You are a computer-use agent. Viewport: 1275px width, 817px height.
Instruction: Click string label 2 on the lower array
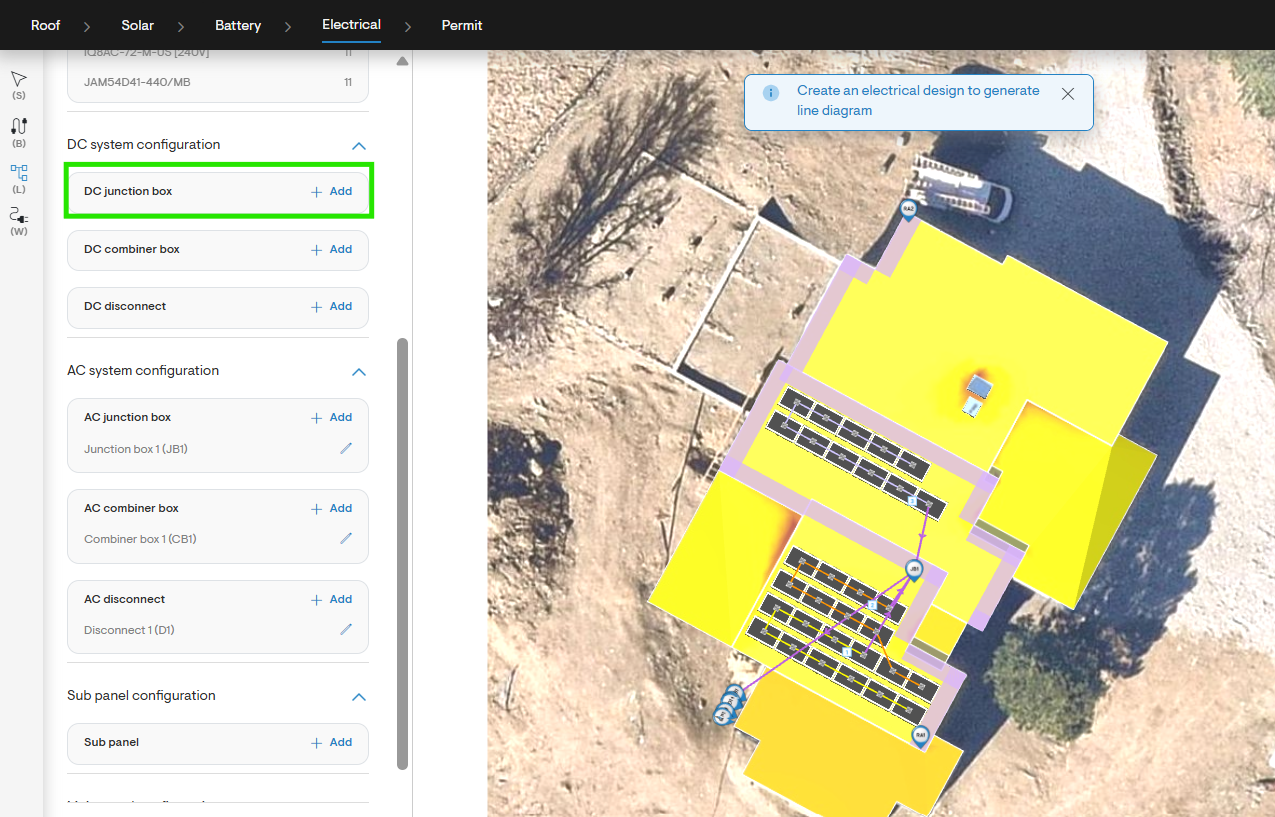pyautogui.click(x=872, y=606)
